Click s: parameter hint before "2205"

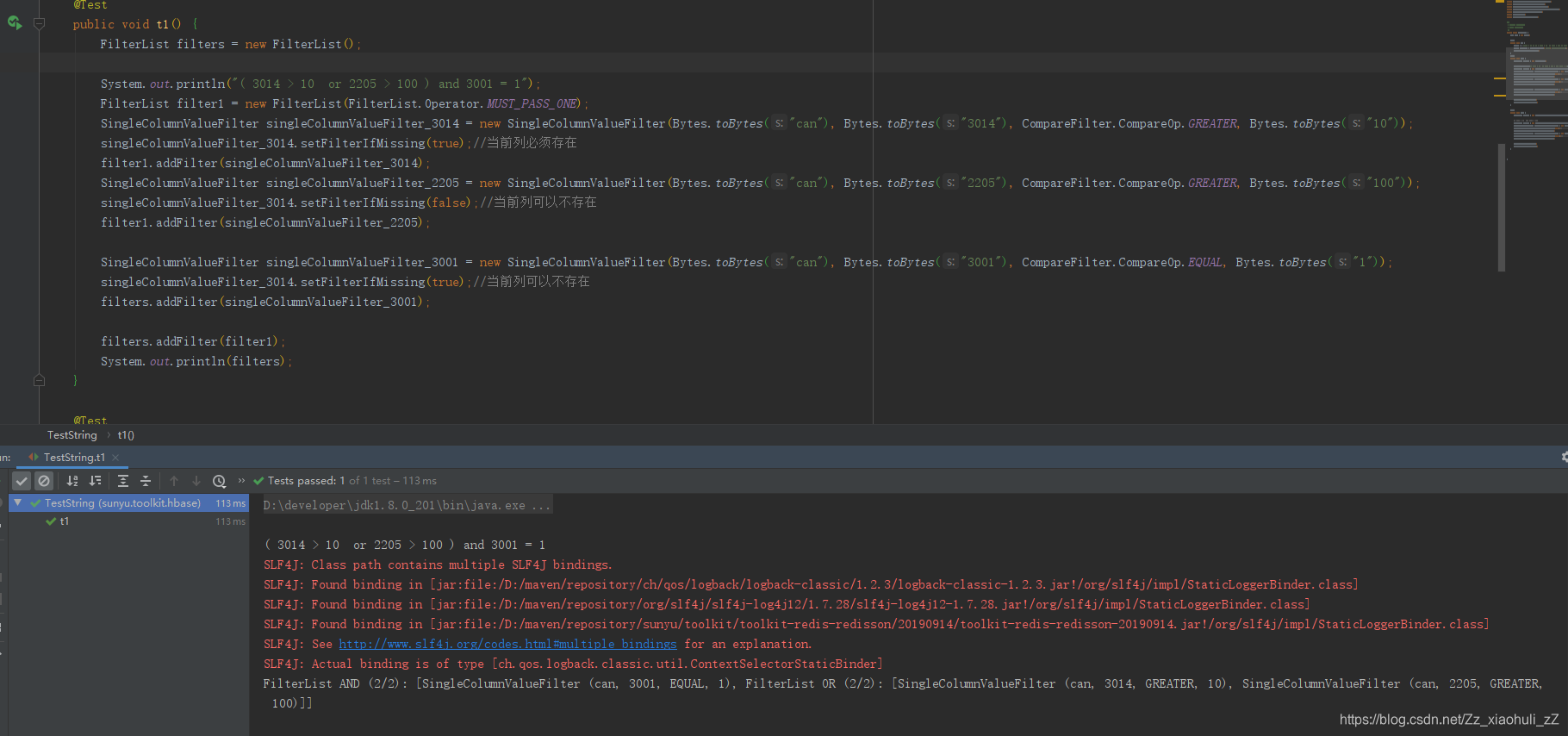pyautogui.click(x=951, y=183)
